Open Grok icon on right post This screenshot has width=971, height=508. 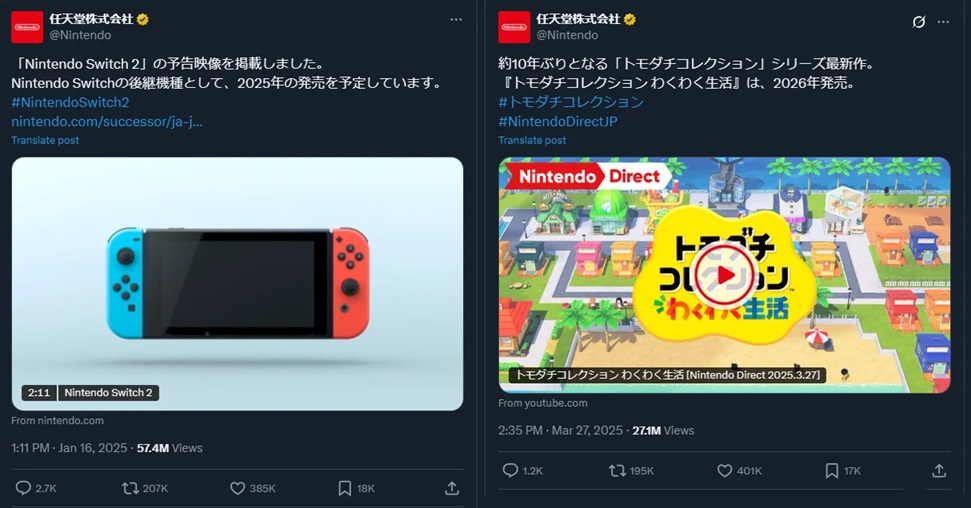tap(919, 22)
